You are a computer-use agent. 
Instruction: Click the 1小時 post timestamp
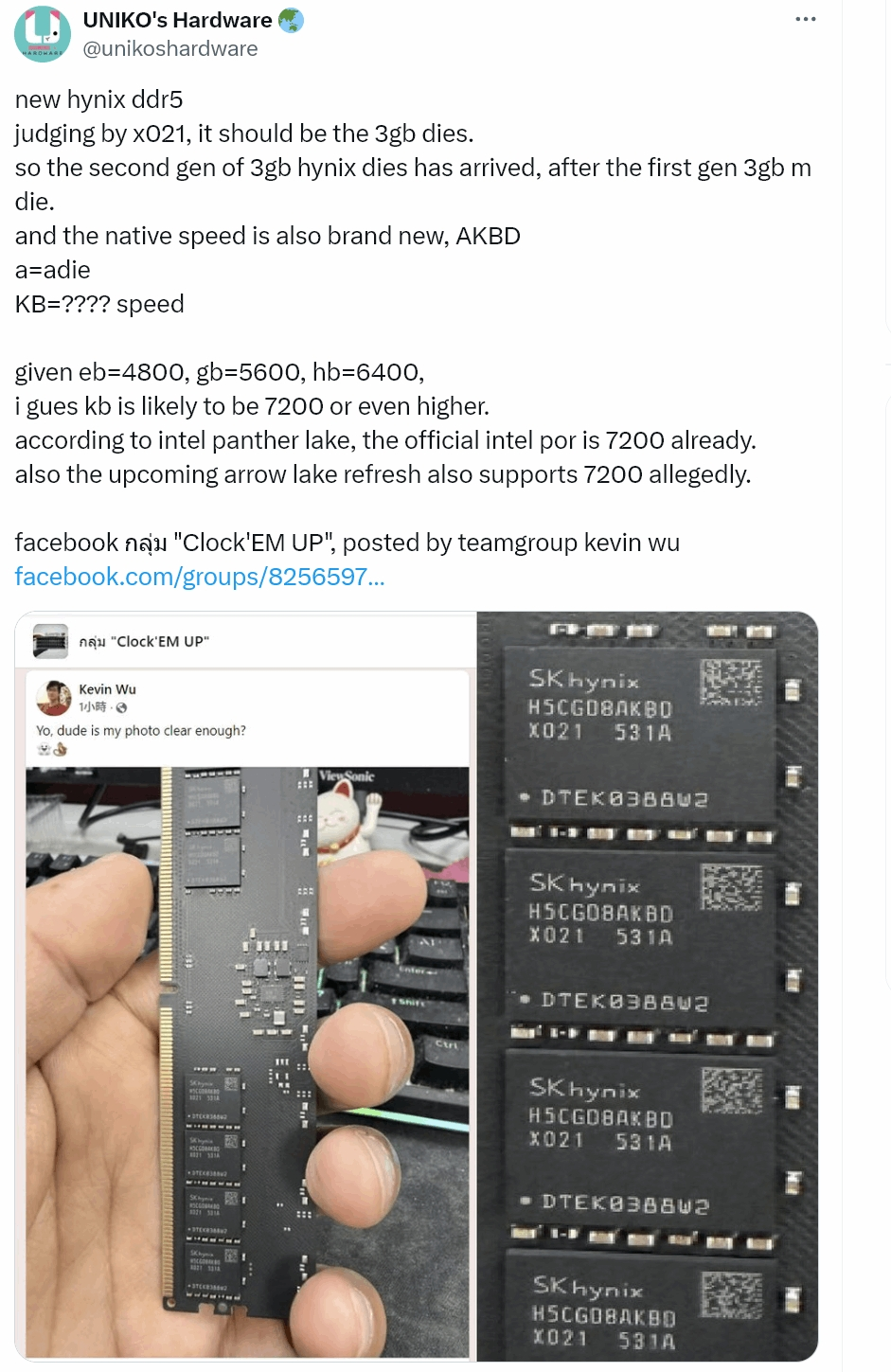[x=92, y=707]
